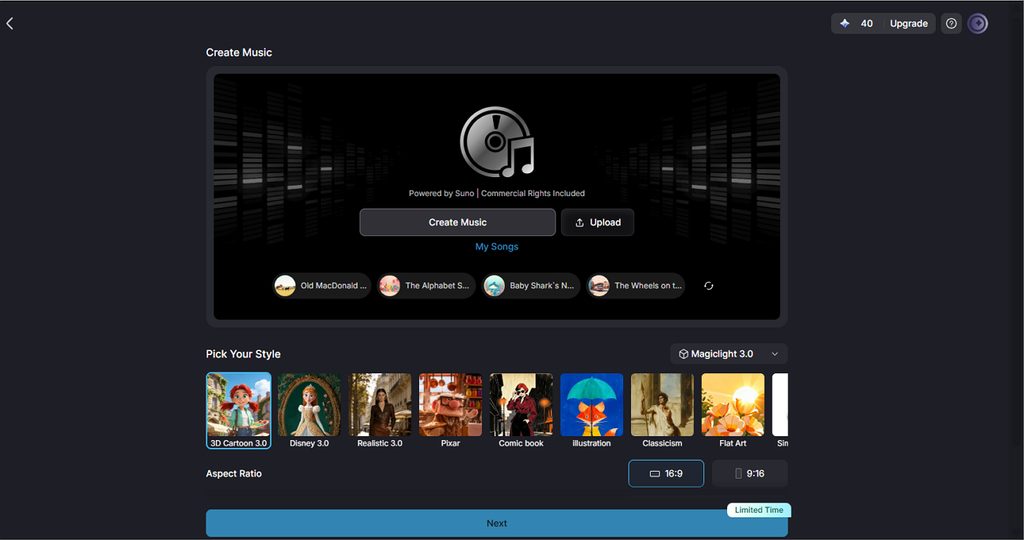Click the large music disc icon
This screenshot has width=1024, height=540.
pyautogui.click(x=496, y=142)
